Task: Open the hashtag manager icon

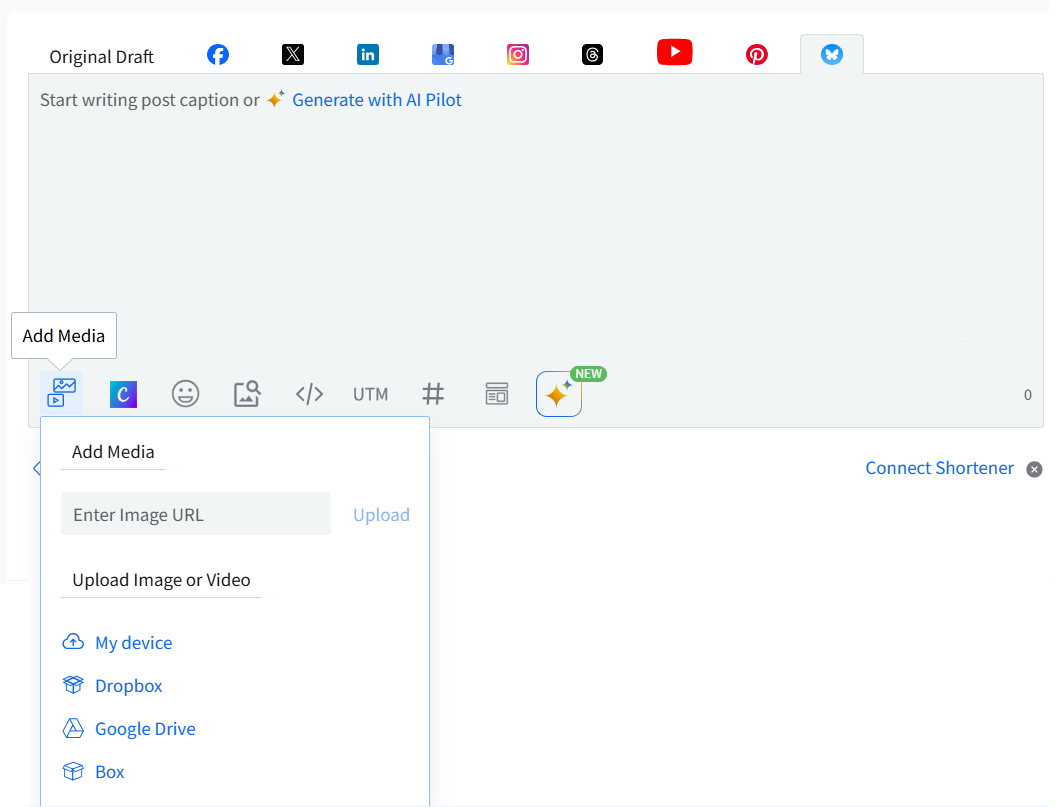Action: pos(433,394)
